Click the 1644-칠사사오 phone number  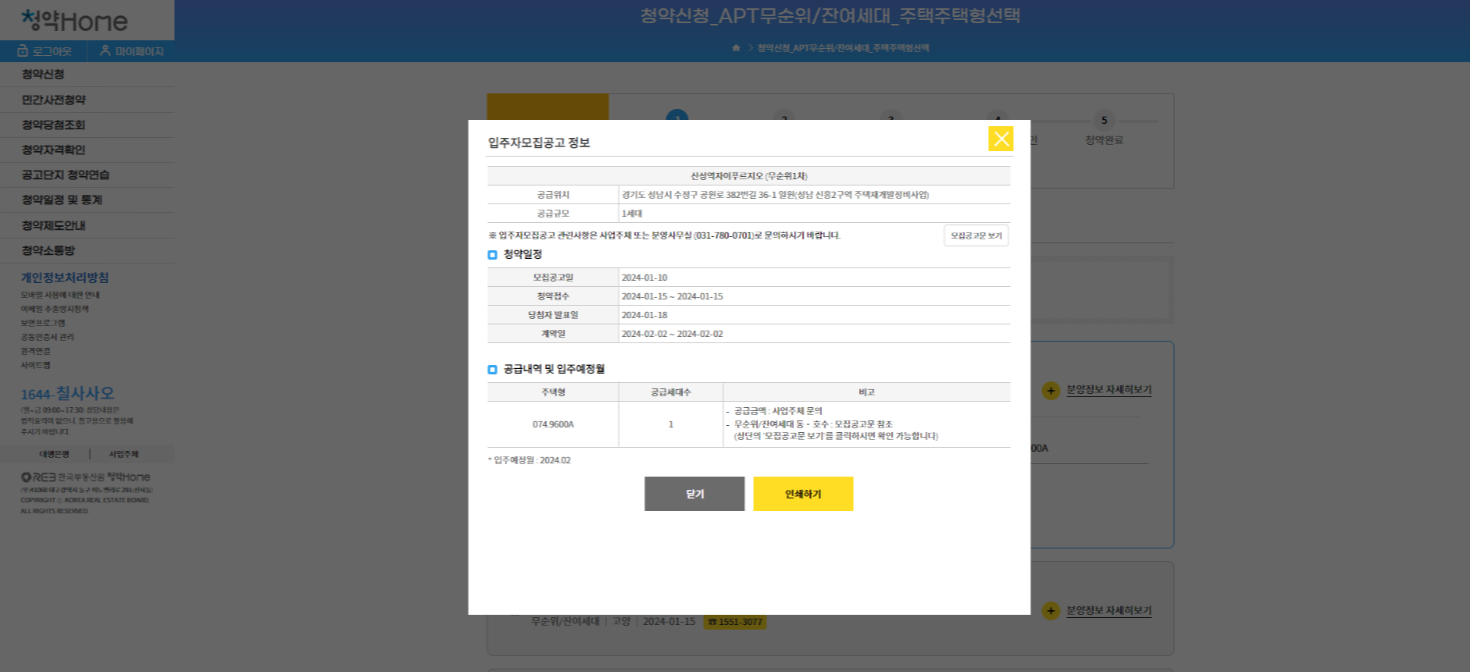pos(68,393)
